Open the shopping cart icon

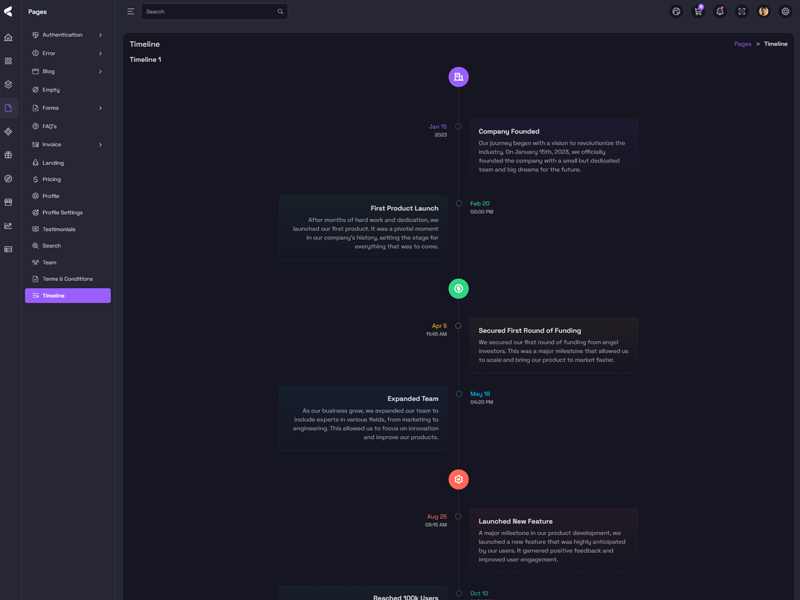coord(698,12)
